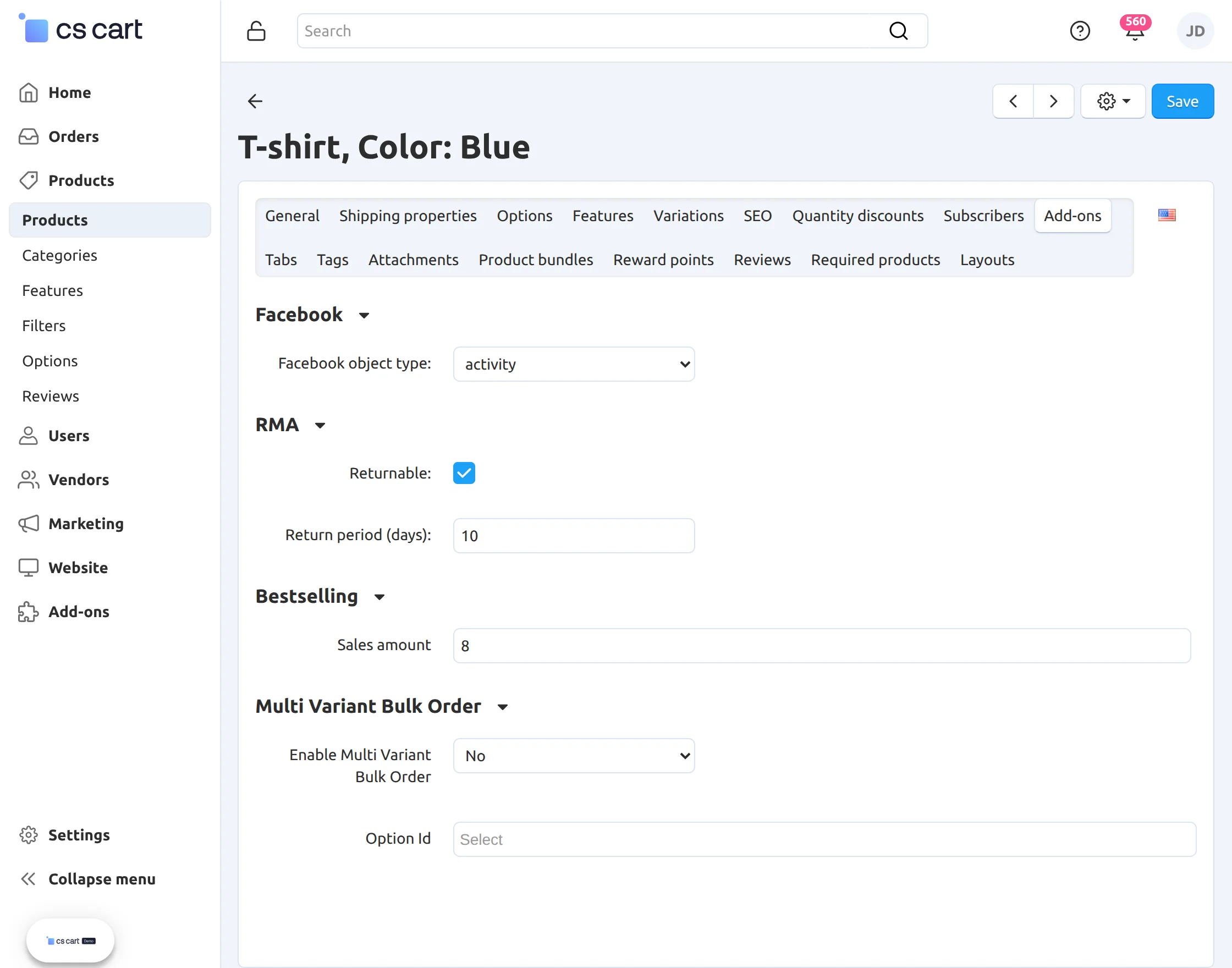1232x968 pixels.
Task: Open the Required products tab
Action: pyautogui.click(x=876, y=260)
